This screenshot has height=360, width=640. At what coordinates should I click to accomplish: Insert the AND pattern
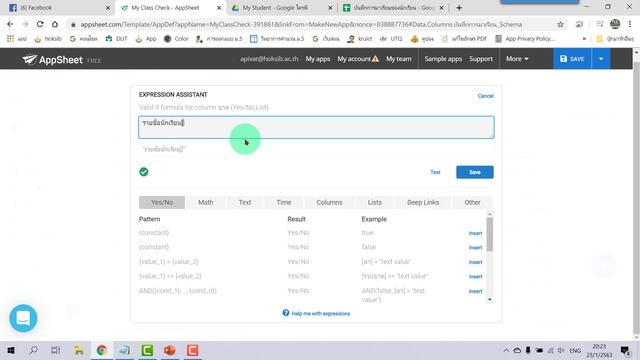tap(475, 291)
